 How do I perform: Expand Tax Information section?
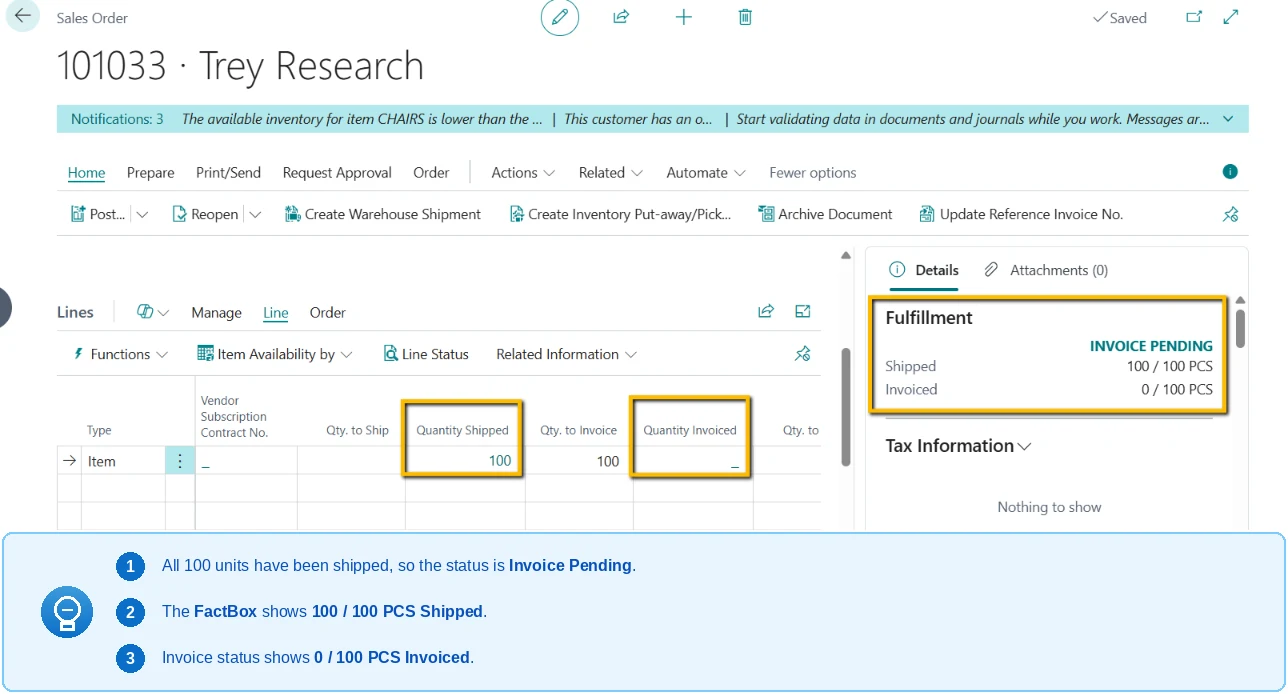958,446
